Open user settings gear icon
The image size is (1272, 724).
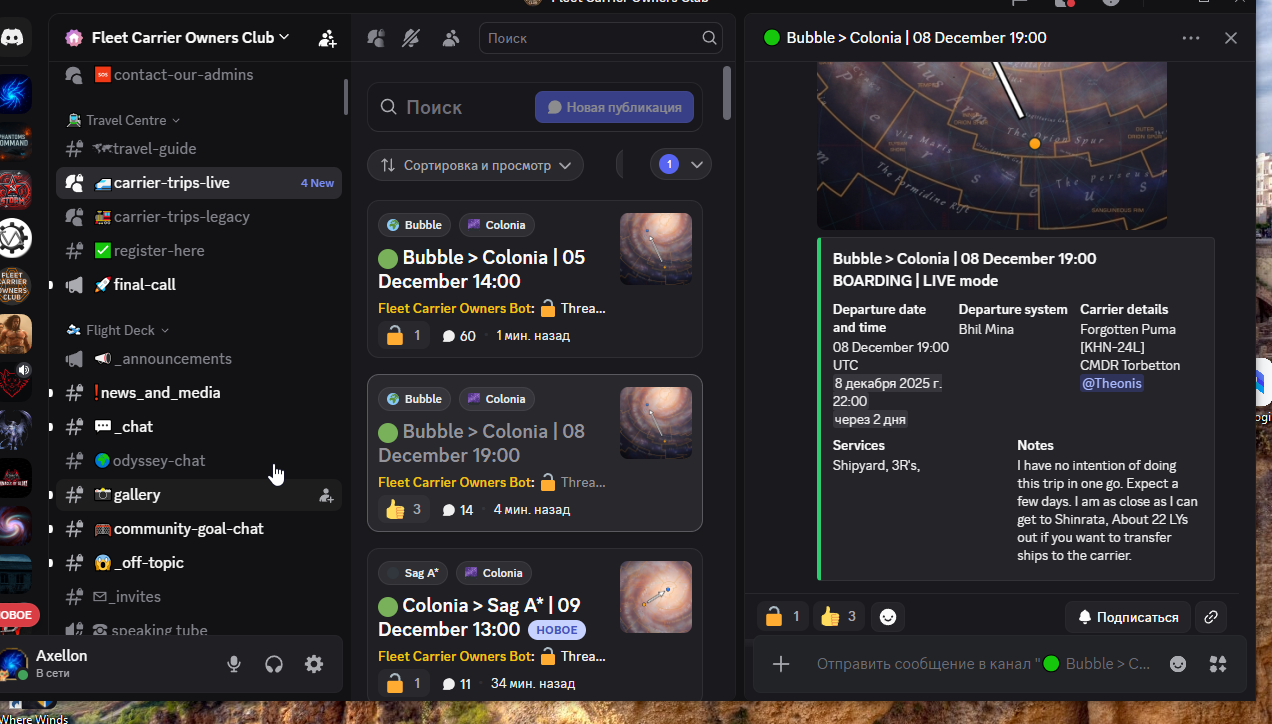tap(314, 664)
